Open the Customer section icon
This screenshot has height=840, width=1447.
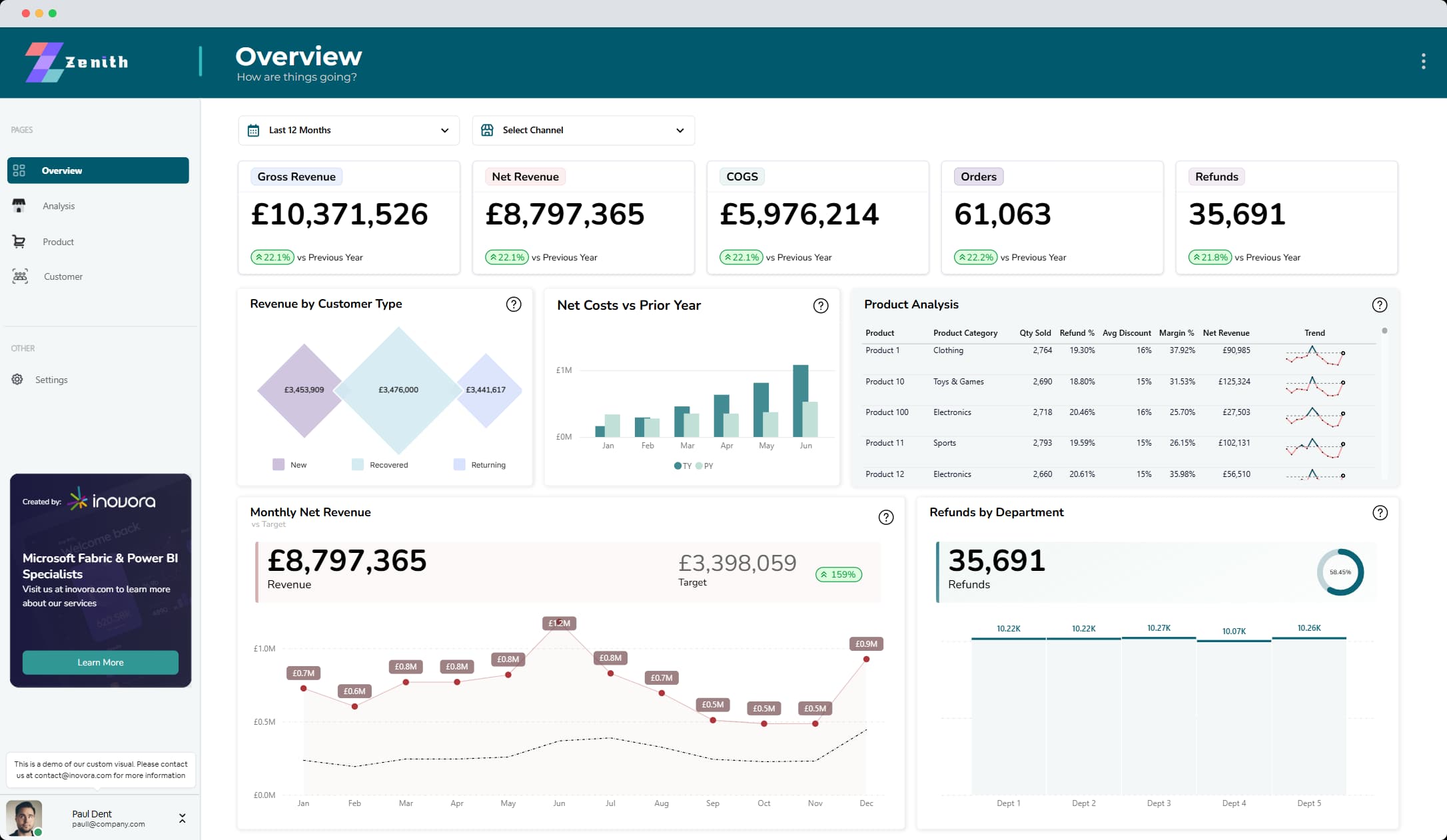pos(19,276)
